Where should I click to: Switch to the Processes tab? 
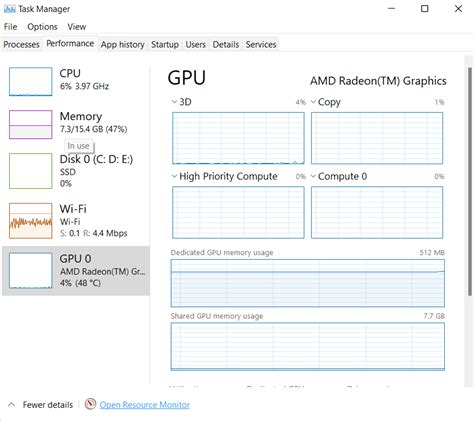[21, 44]
